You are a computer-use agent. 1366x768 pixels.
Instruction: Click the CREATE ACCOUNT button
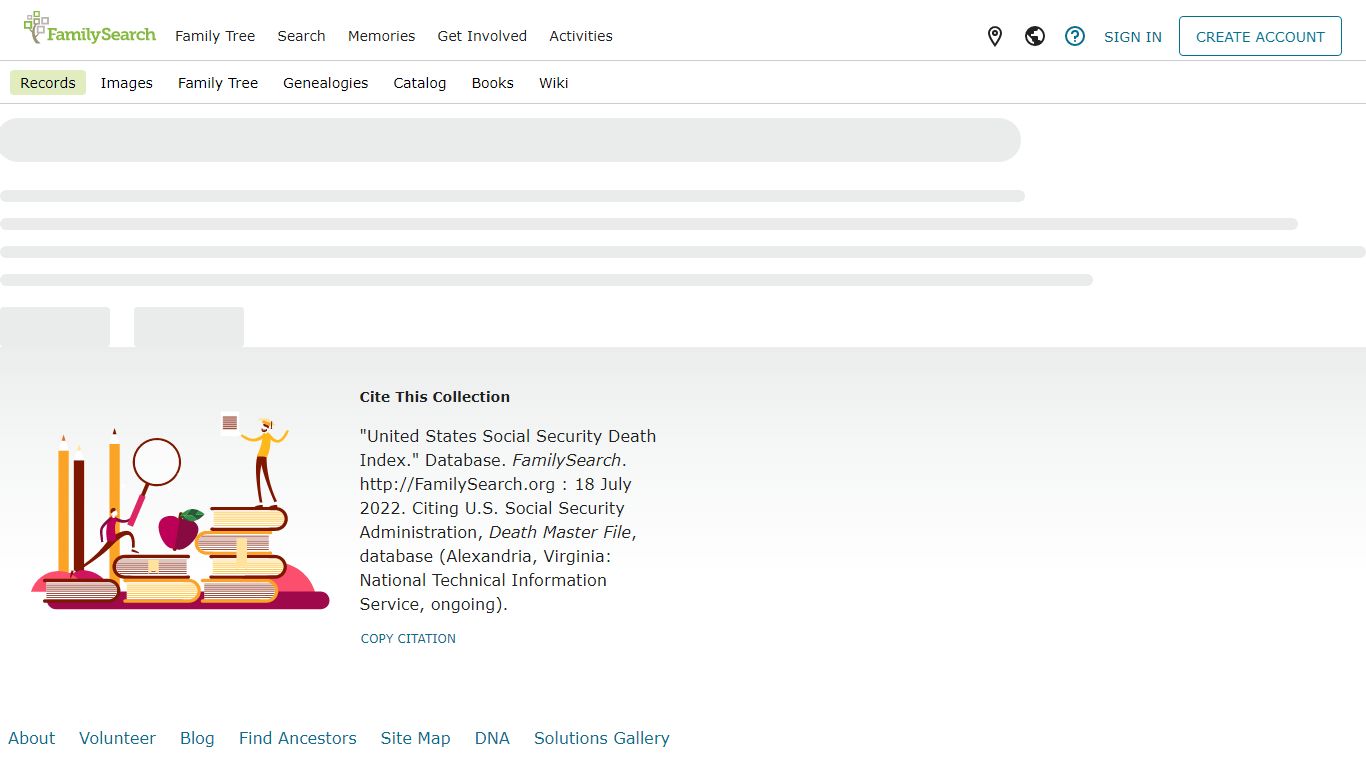coord(1260,36)
